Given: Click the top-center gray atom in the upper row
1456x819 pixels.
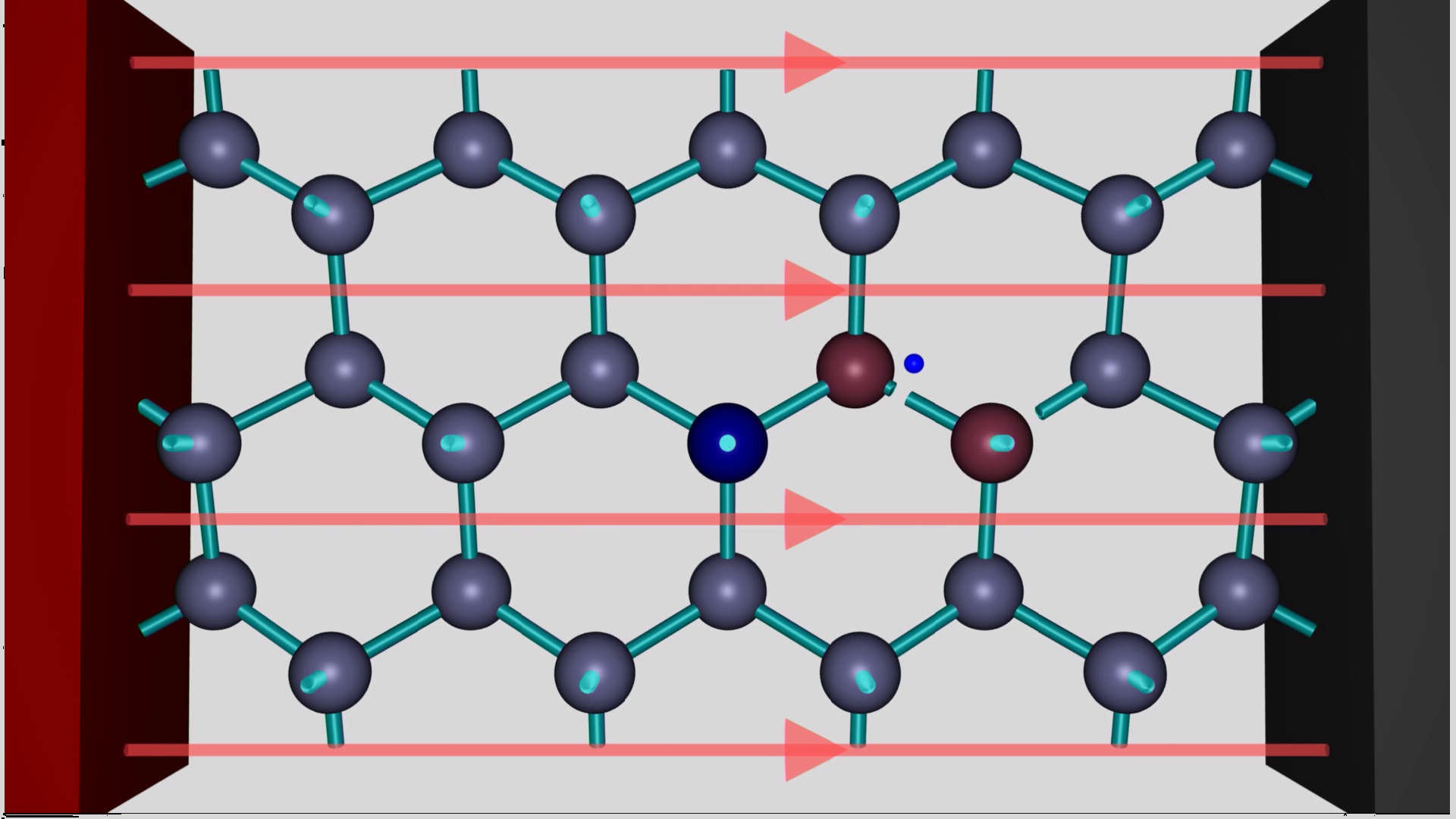Looking at the screenshot, I should click(727, 149).
